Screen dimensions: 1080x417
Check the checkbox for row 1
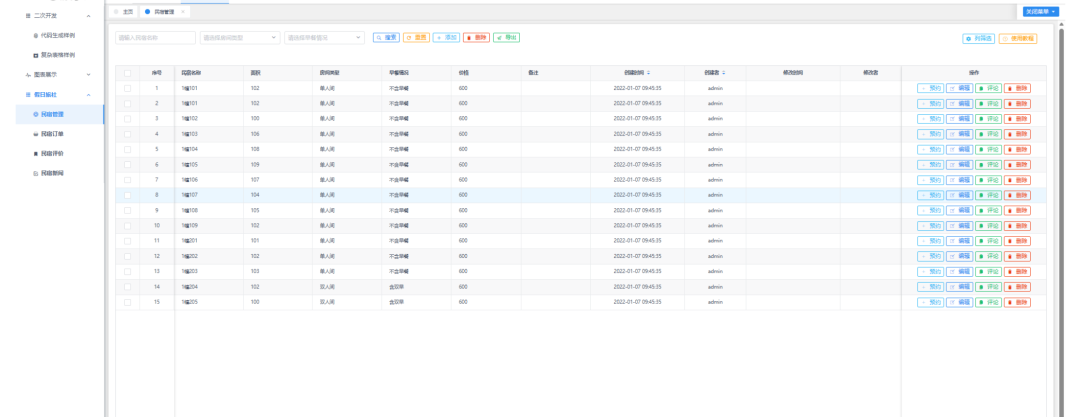pos(127,88)
